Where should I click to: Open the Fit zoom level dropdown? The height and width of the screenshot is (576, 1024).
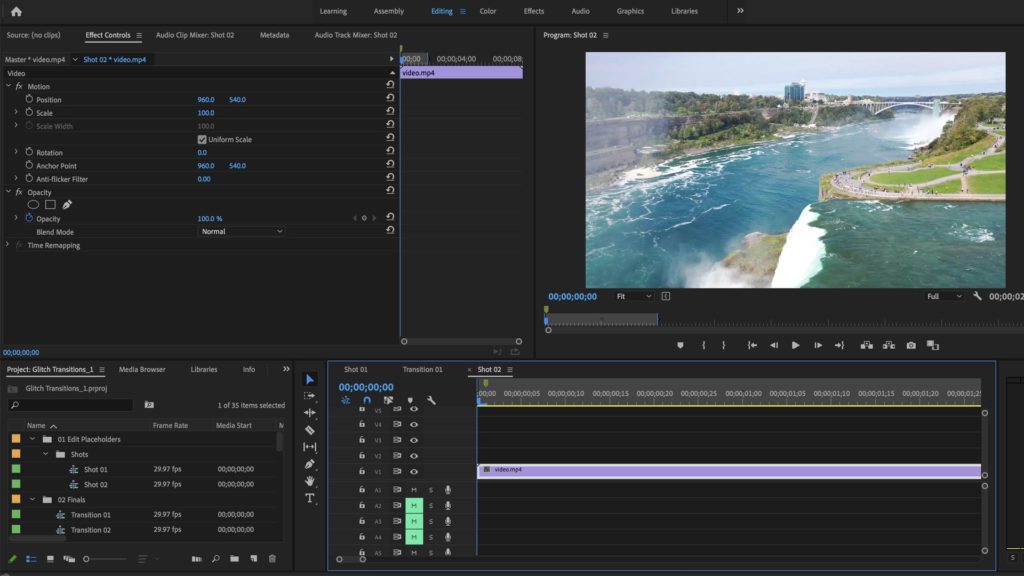pyautogui.click(x=633, y=296)
